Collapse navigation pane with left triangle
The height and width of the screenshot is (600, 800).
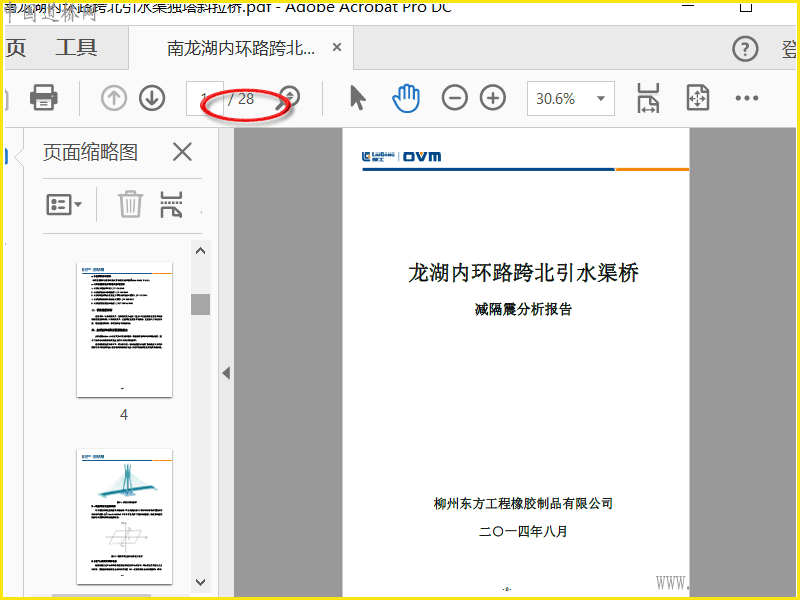(x=227, y=373)
